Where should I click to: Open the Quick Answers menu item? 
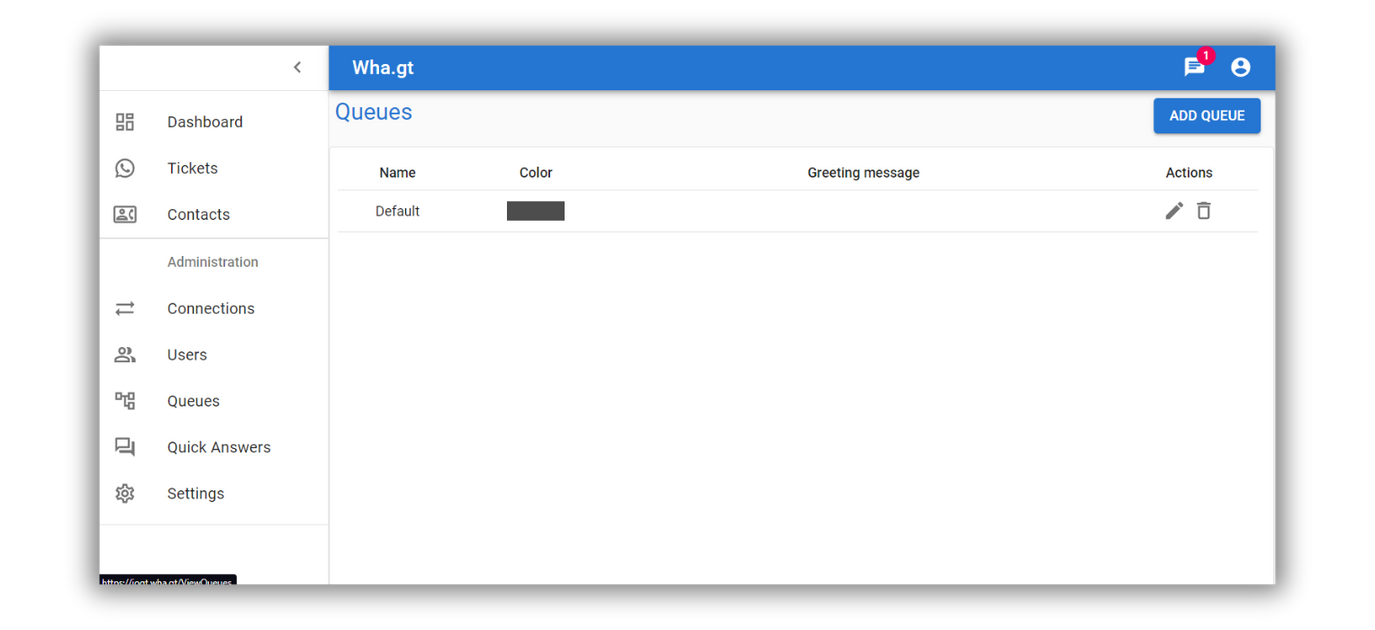coord(218,447)
